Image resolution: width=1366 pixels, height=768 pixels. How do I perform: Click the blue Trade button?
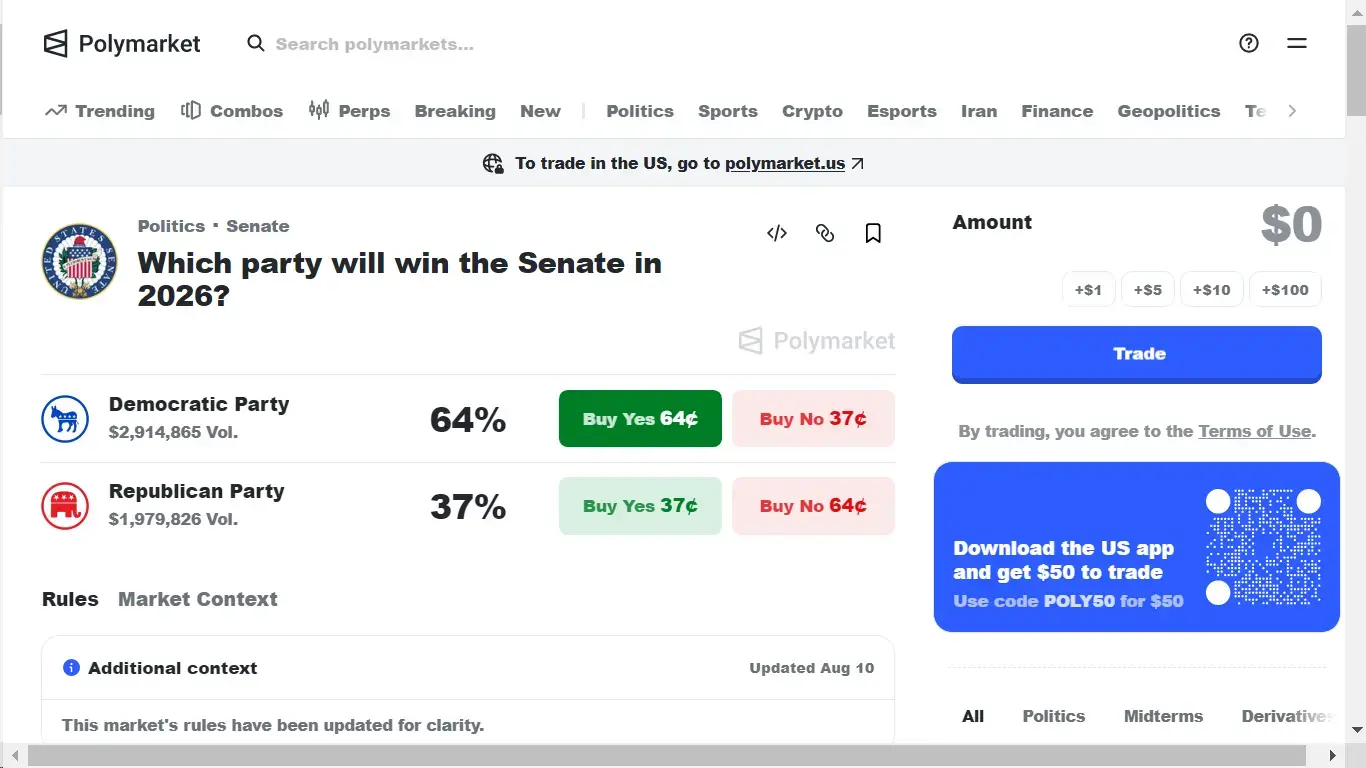tap(1137, 354)
